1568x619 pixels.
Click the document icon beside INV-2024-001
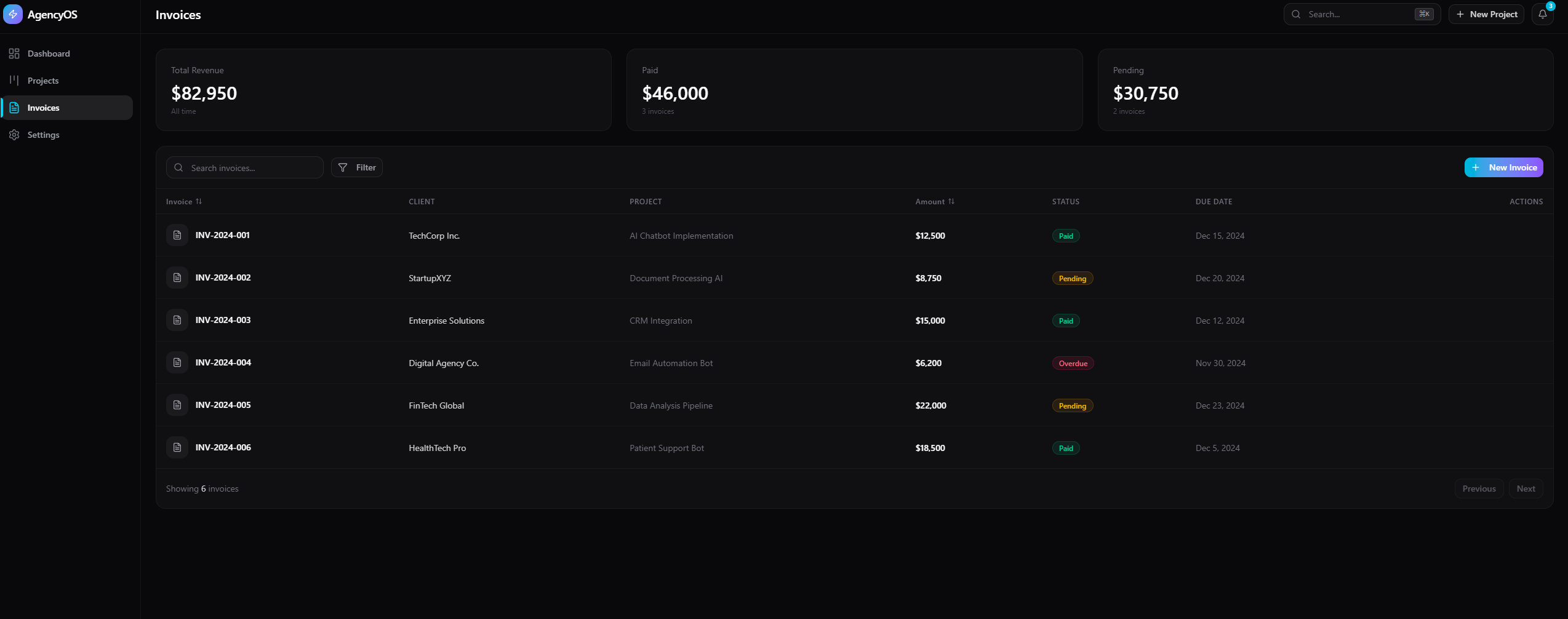pos(177,235)
